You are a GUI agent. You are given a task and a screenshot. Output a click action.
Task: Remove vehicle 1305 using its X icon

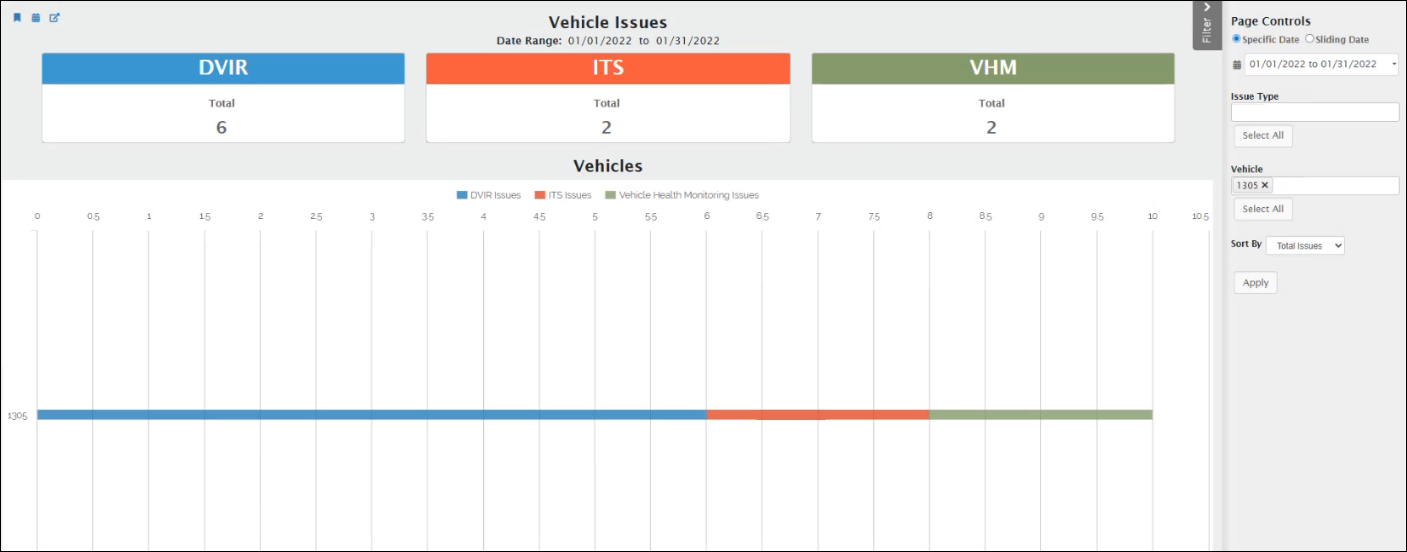(x=1265, y=185)
